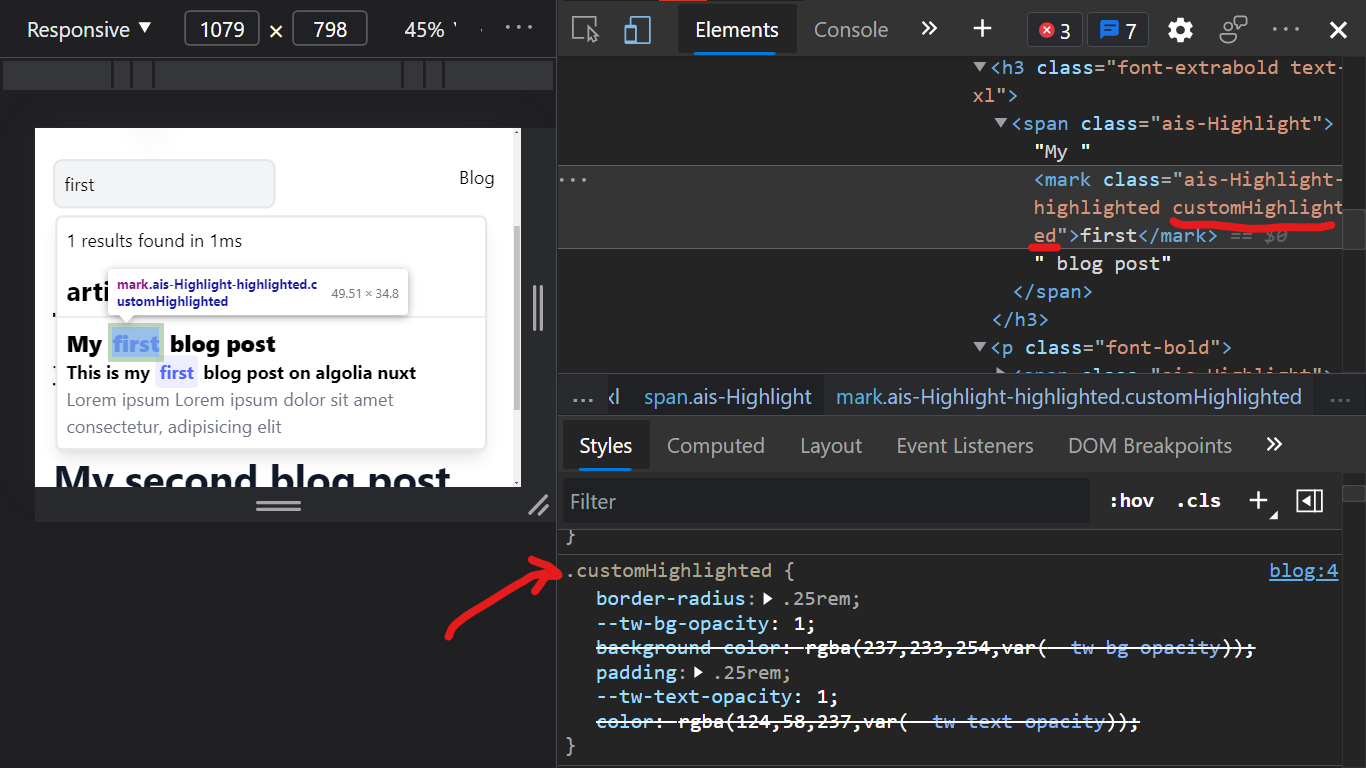Click the plus icon to add DevTools panel
Image resolution: width=1366 pixels, height=768 pixels.
[x=982, y=29]
